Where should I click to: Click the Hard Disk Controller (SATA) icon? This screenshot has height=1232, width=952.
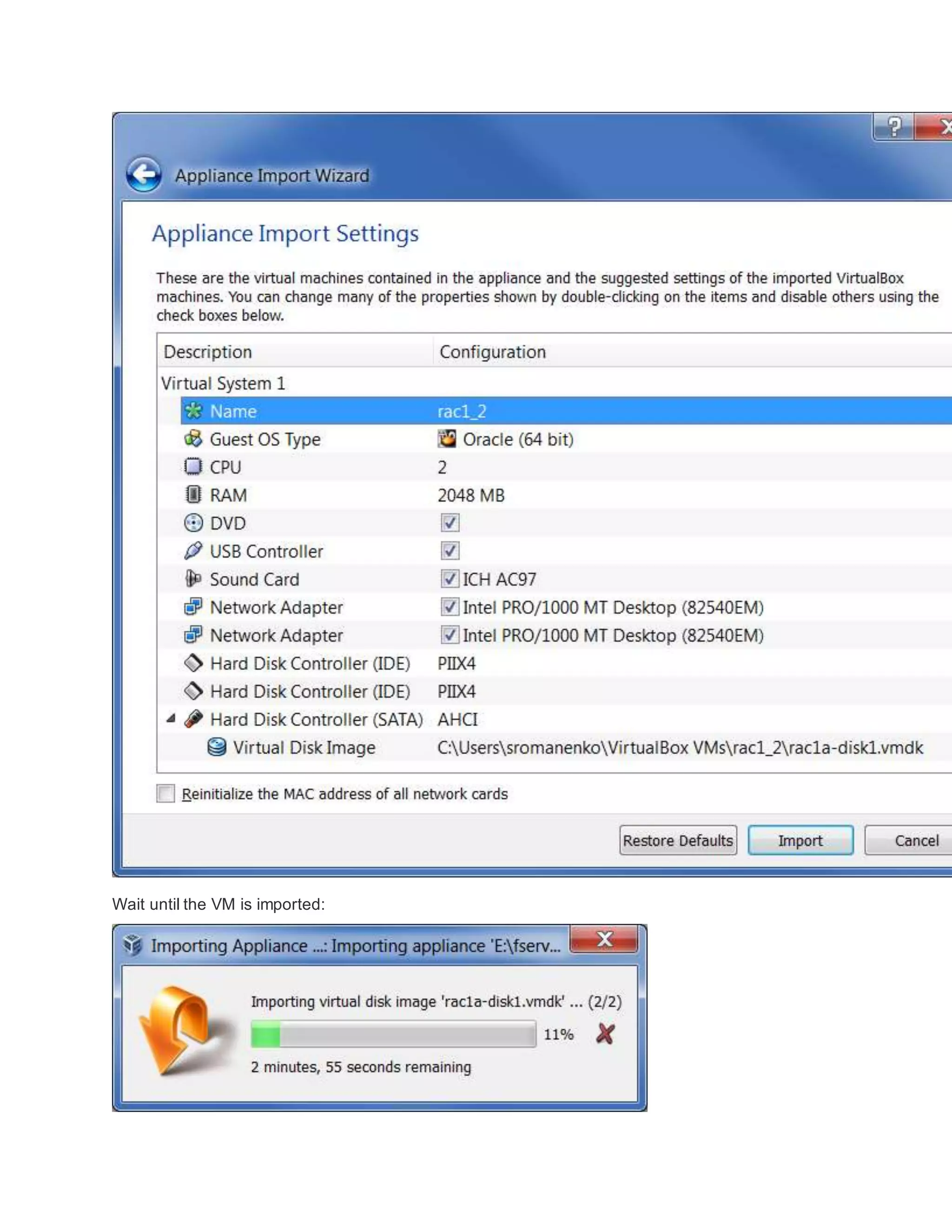193,719
